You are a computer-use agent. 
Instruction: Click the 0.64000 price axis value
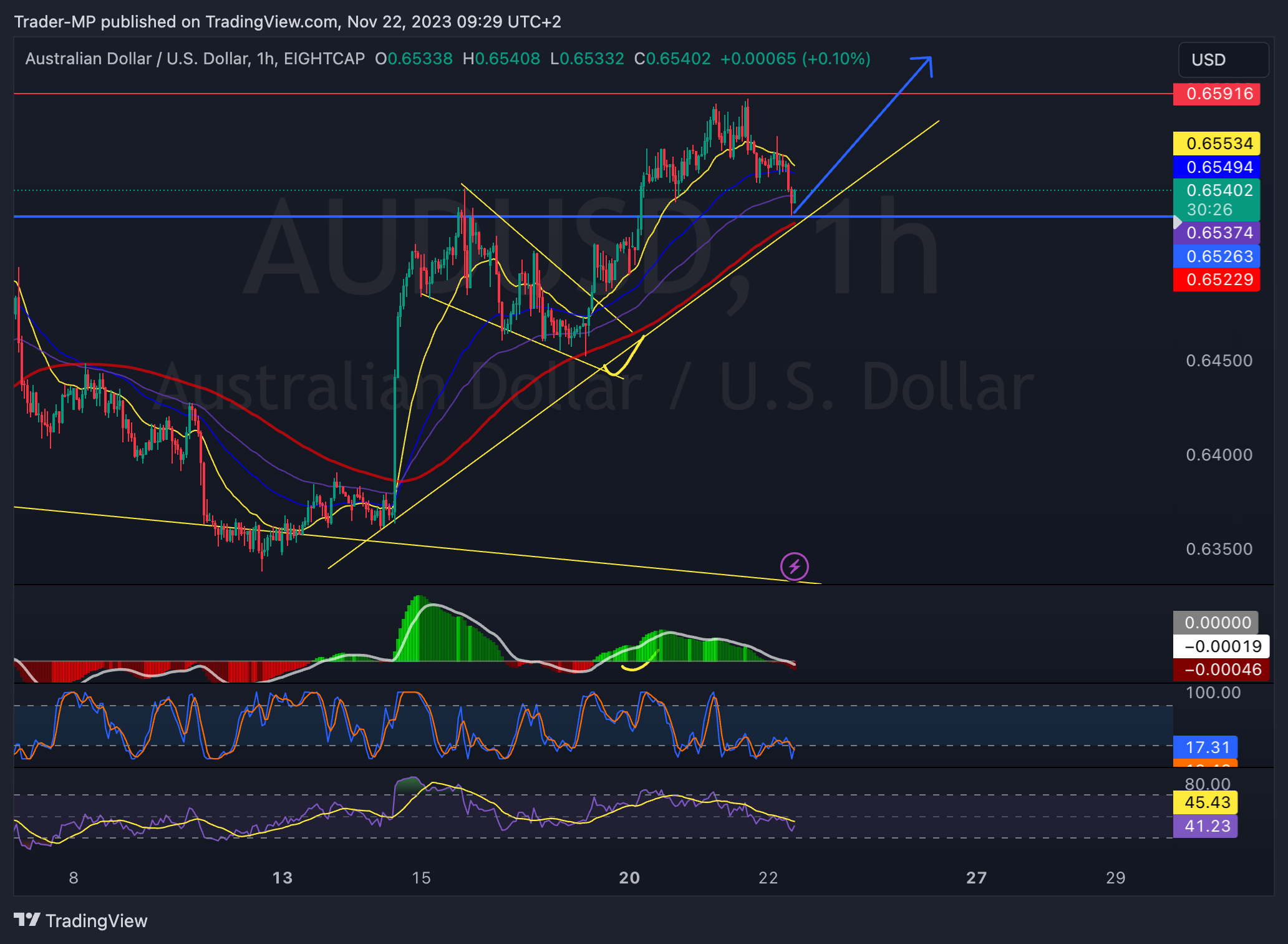tap(1219, 455)
